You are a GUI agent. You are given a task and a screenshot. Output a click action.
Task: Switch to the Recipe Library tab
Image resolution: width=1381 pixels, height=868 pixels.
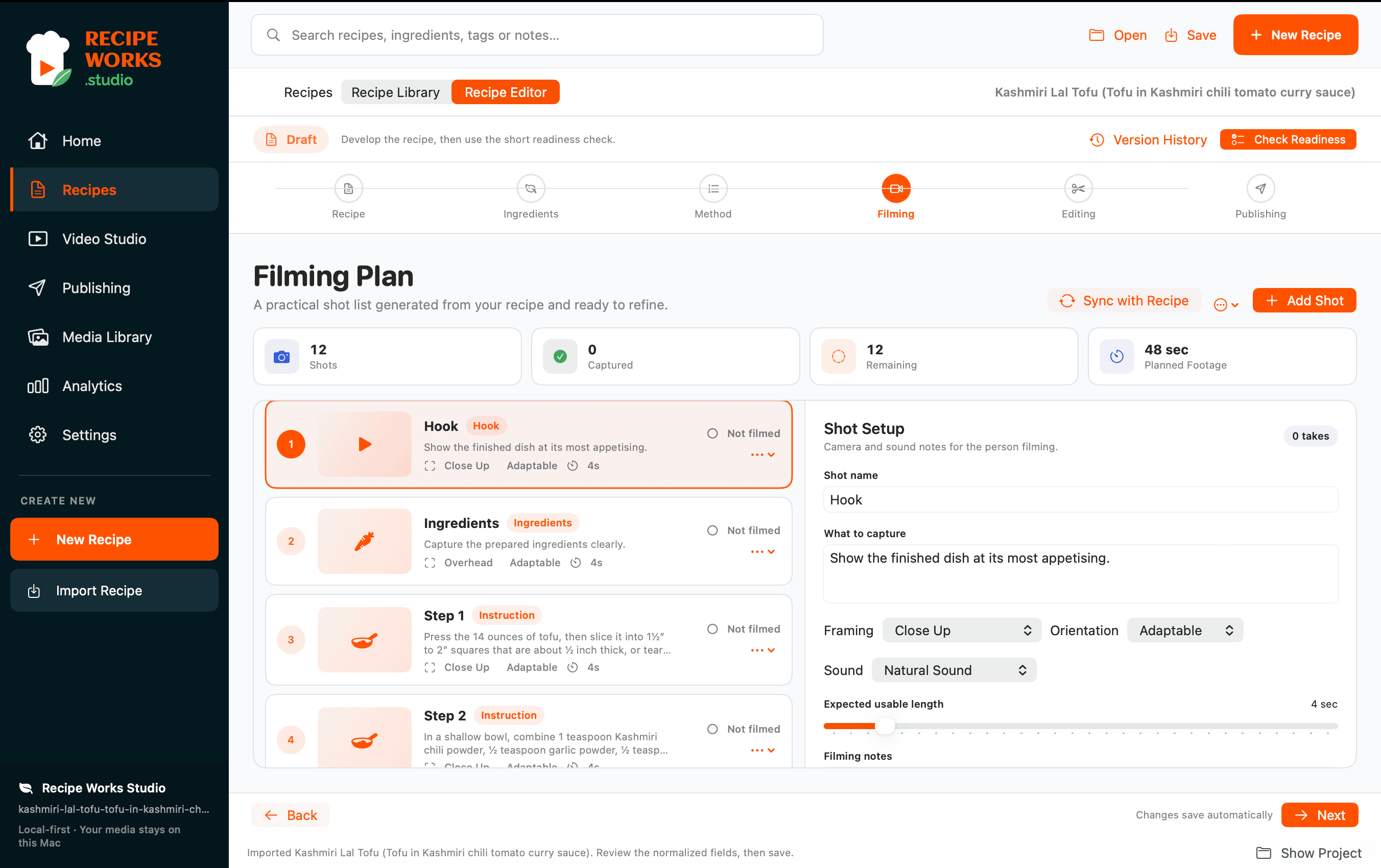(x=395, y=92)
